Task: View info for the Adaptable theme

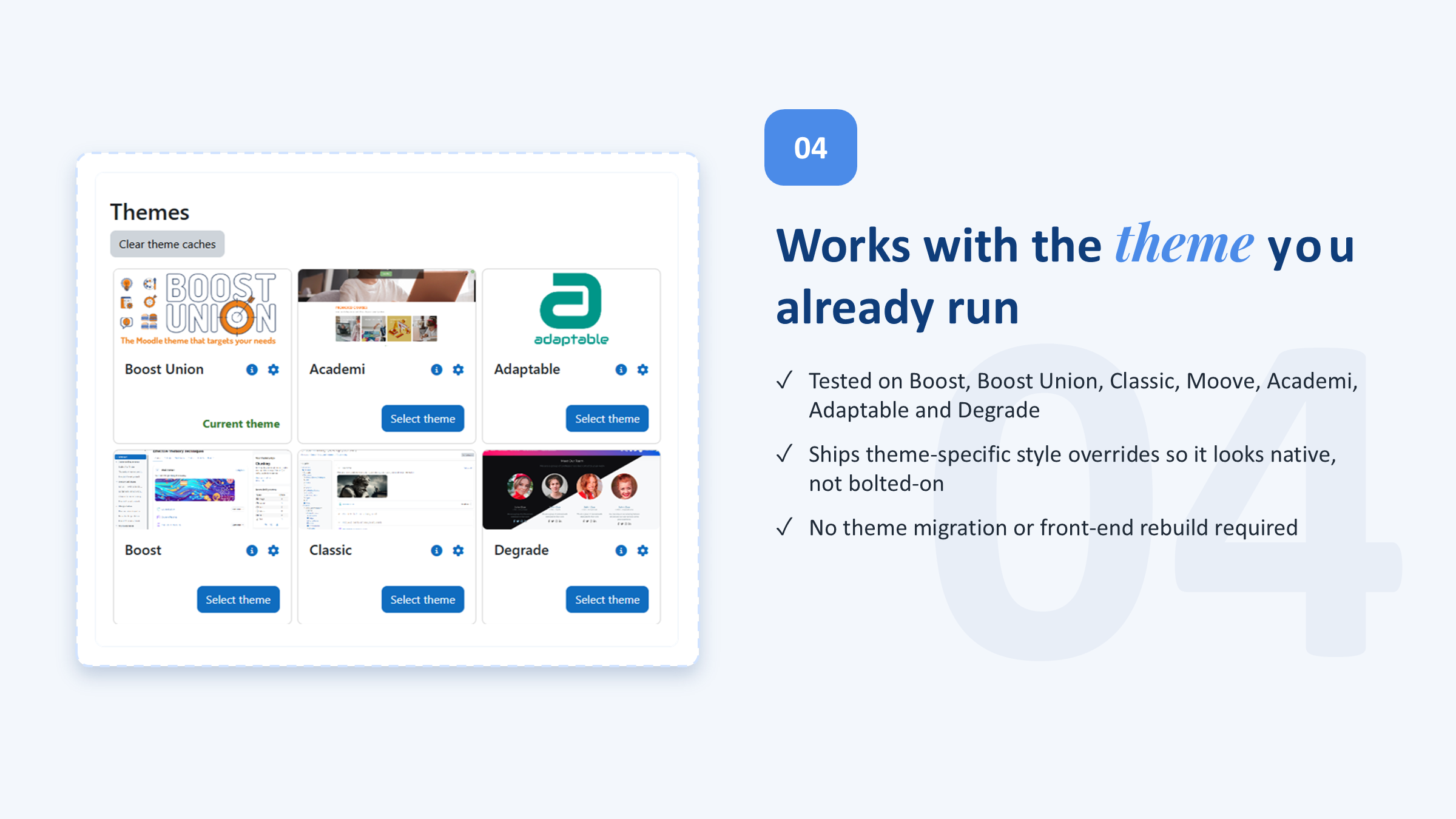Action: 621,369
